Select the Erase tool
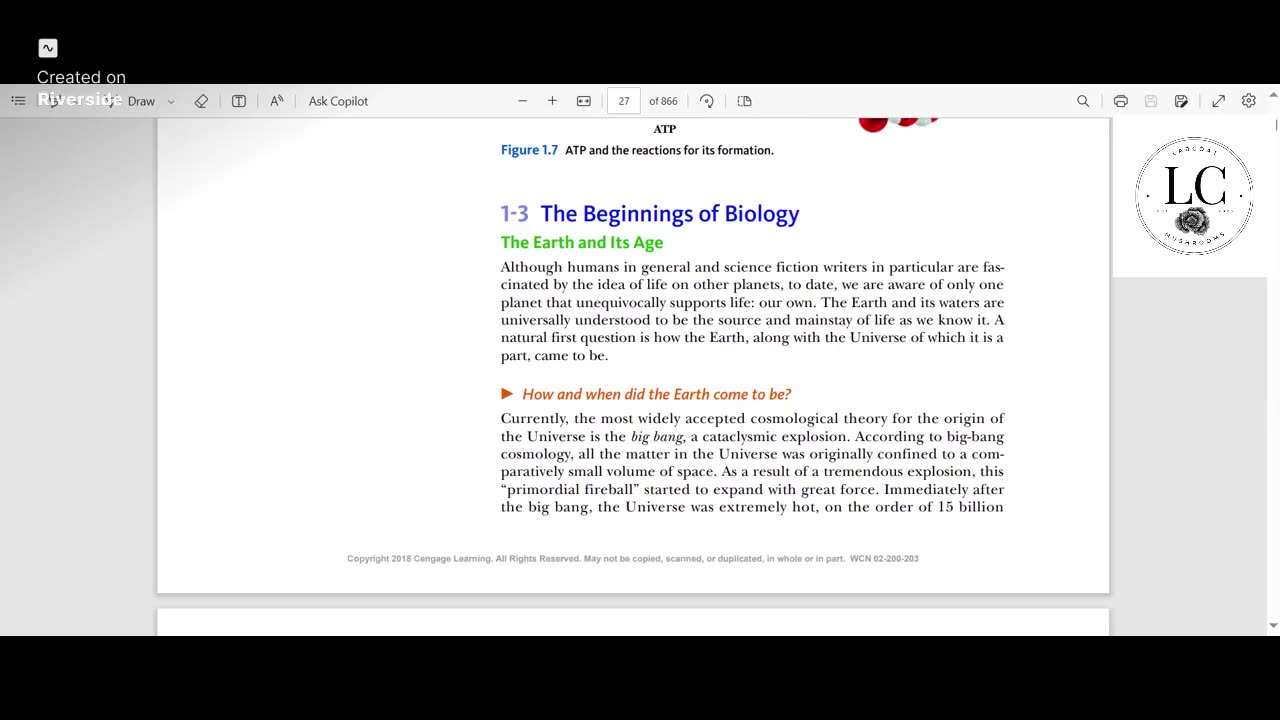Viewport: 1280px width, 720px height. [x=201, y=101]
